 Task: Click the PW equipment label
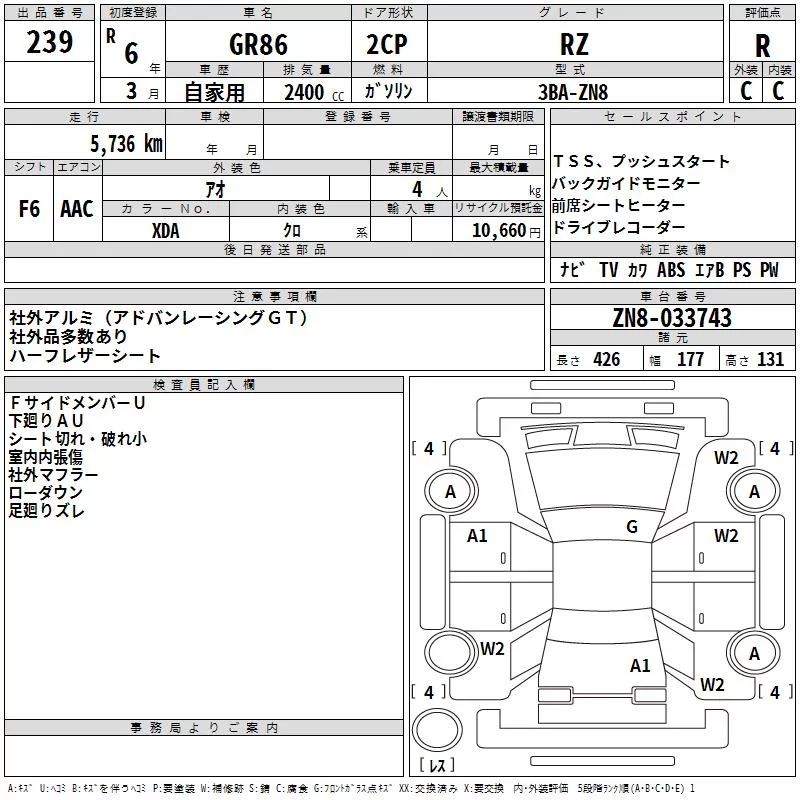pyautogui.click(x=768, y=270)
